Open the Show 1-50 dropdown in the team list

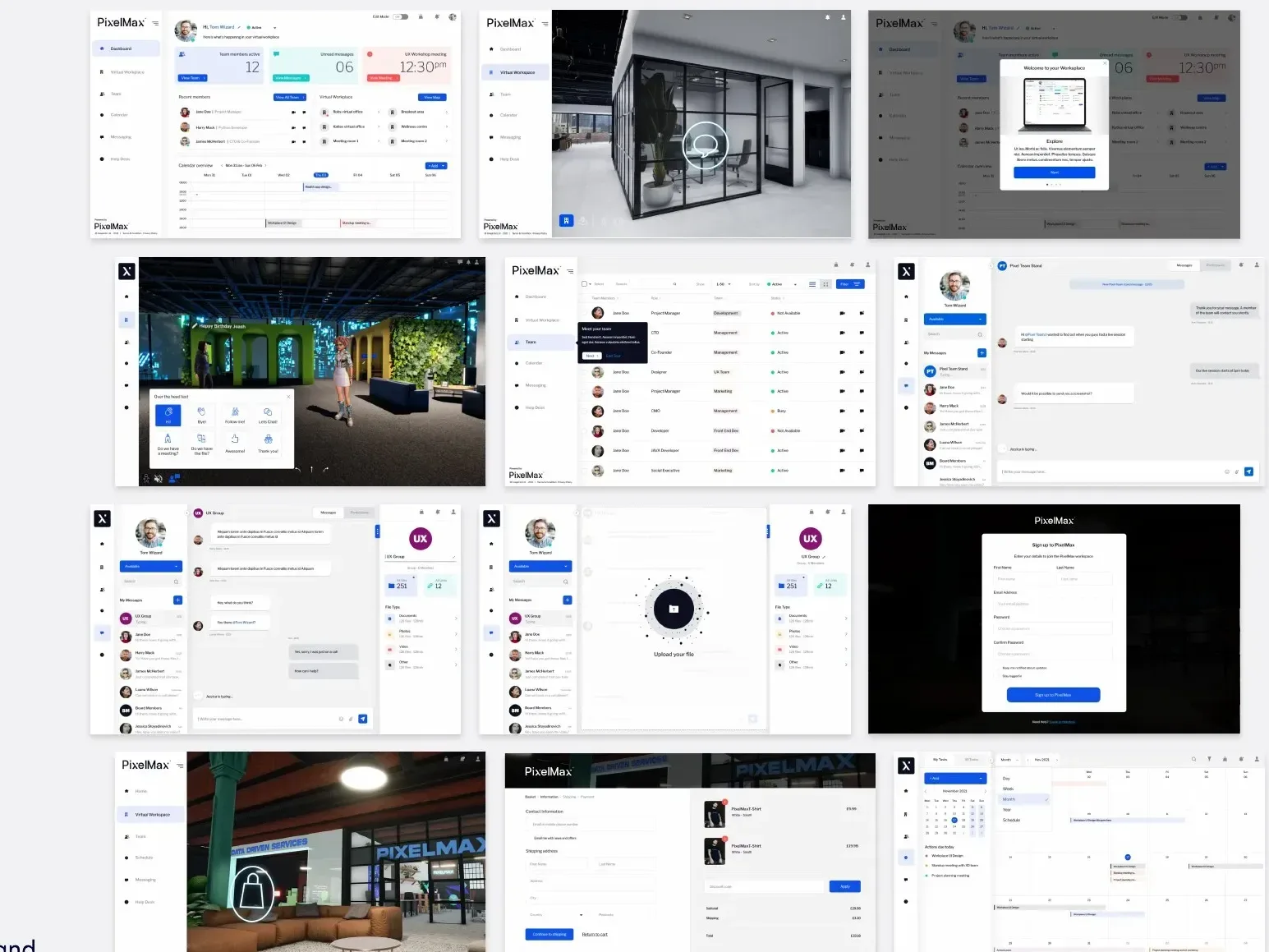[723, 284]
